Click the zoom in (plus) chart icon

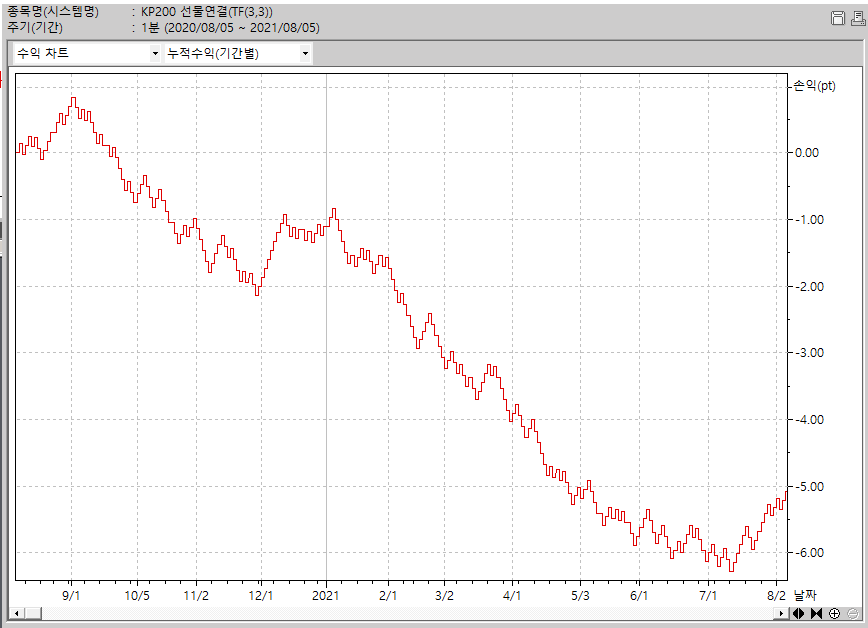(x=834, y=613)
